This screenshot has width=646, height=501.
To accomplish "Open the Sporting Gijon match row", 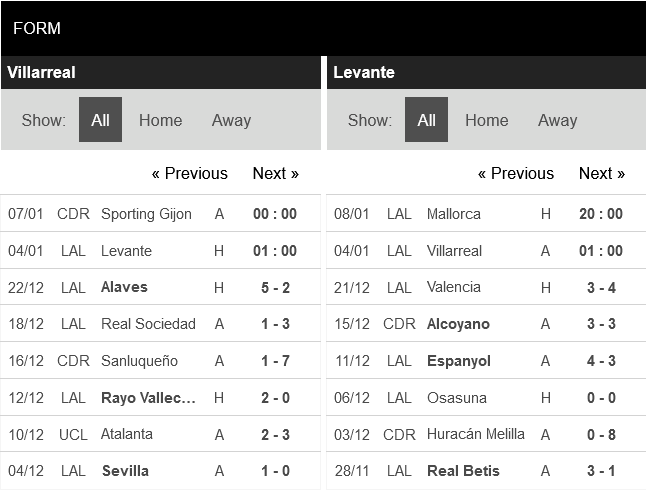I will tap(160, 213).
